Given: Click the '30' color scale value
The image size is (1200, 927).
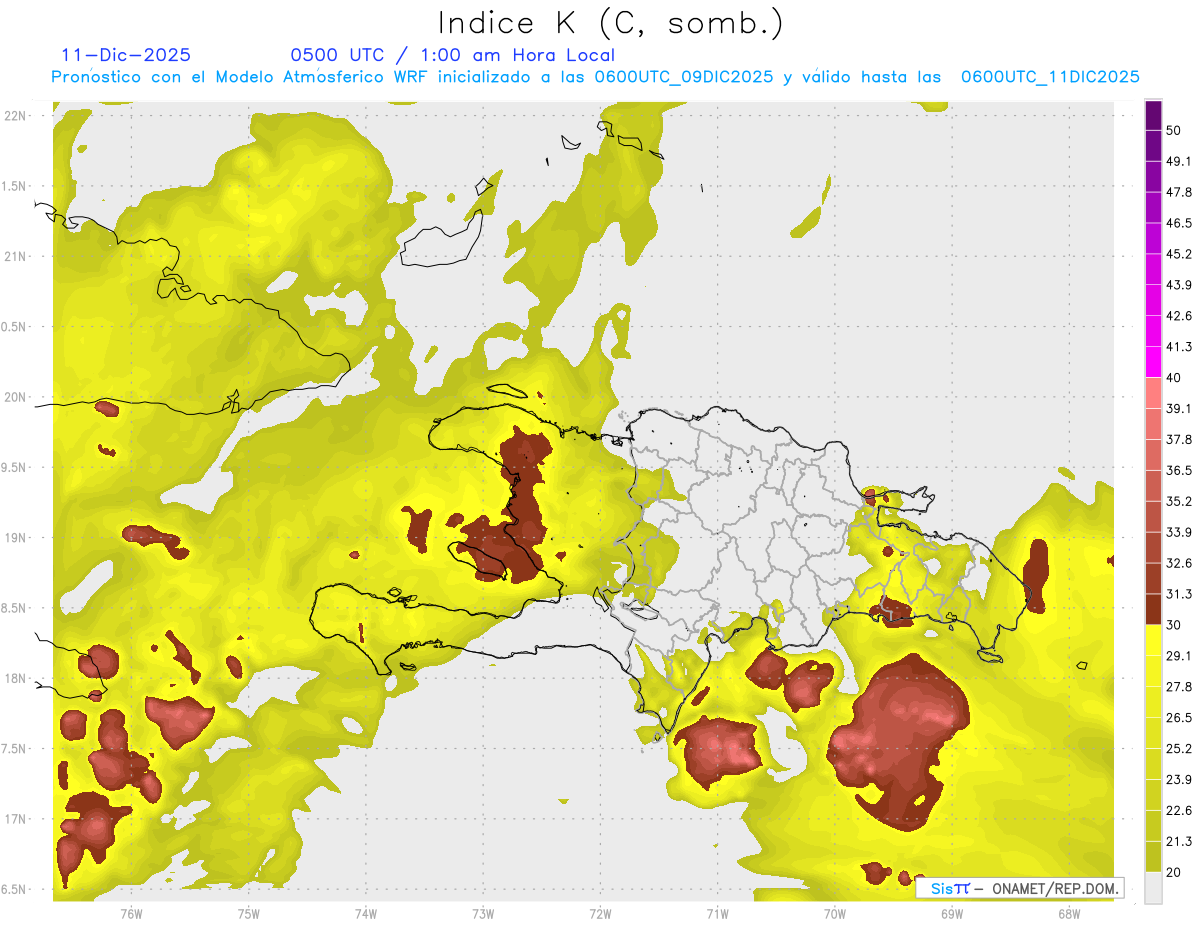Looking at the screenshot, I should (1175, 625).
